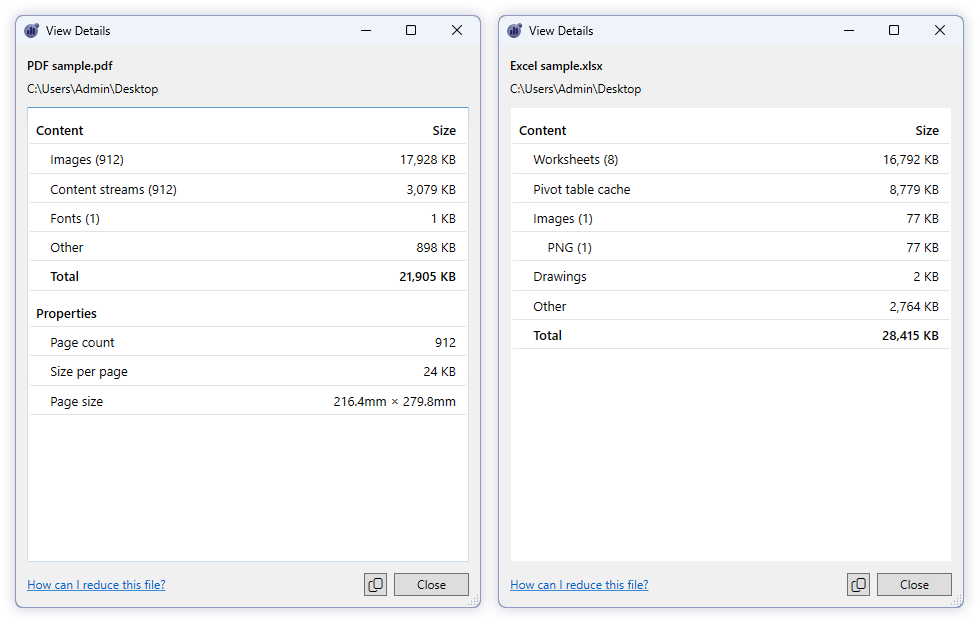The height and width of the screenshot is (623, 980).
Task: Click the app logo in Excel window title bar
Action: (x=515, y=30)
